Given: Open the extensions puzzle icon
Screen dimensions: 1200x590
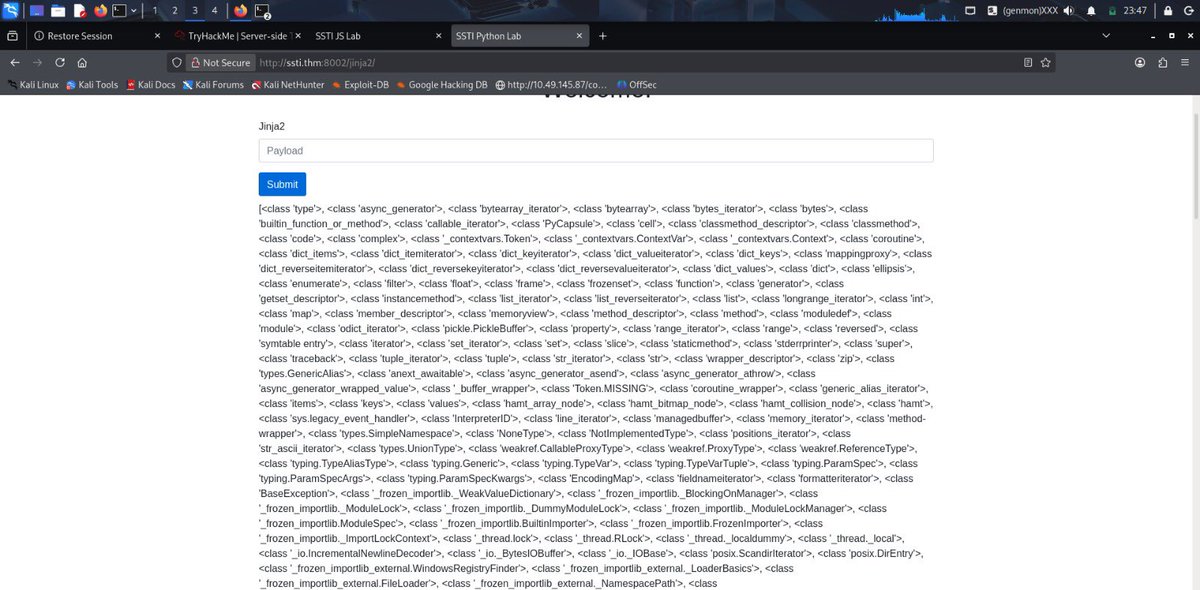Looking at the screenshot, I should 1162,62.
